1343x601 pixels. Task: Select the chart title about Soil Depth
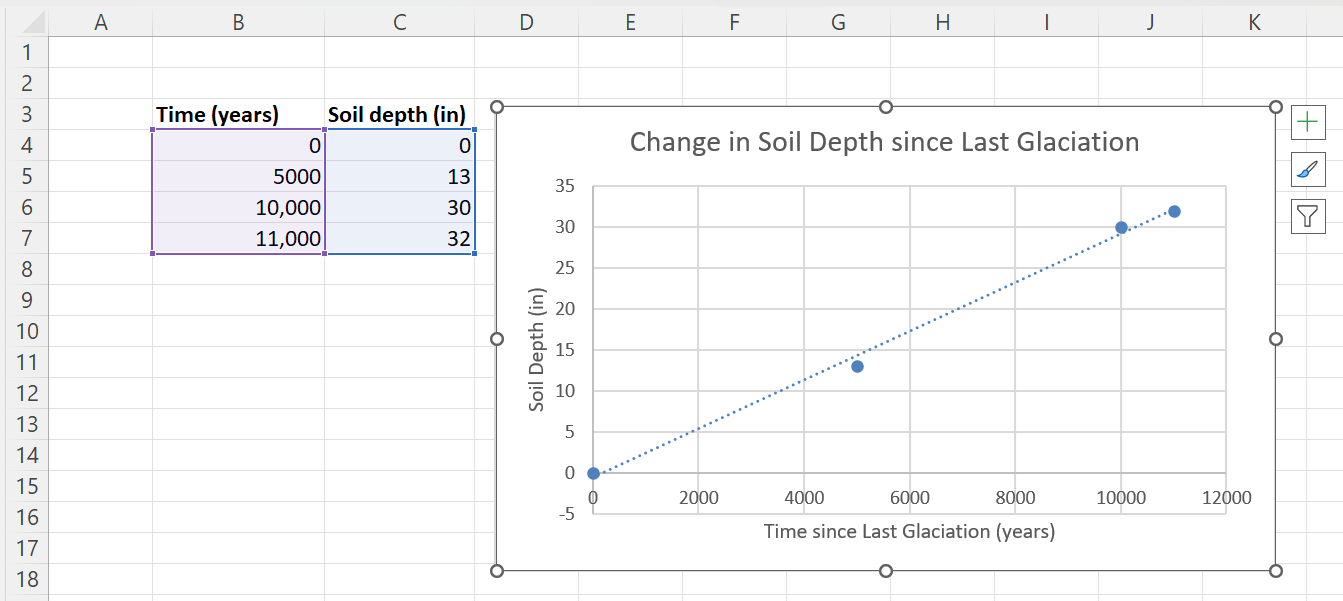tap(884, 142)
